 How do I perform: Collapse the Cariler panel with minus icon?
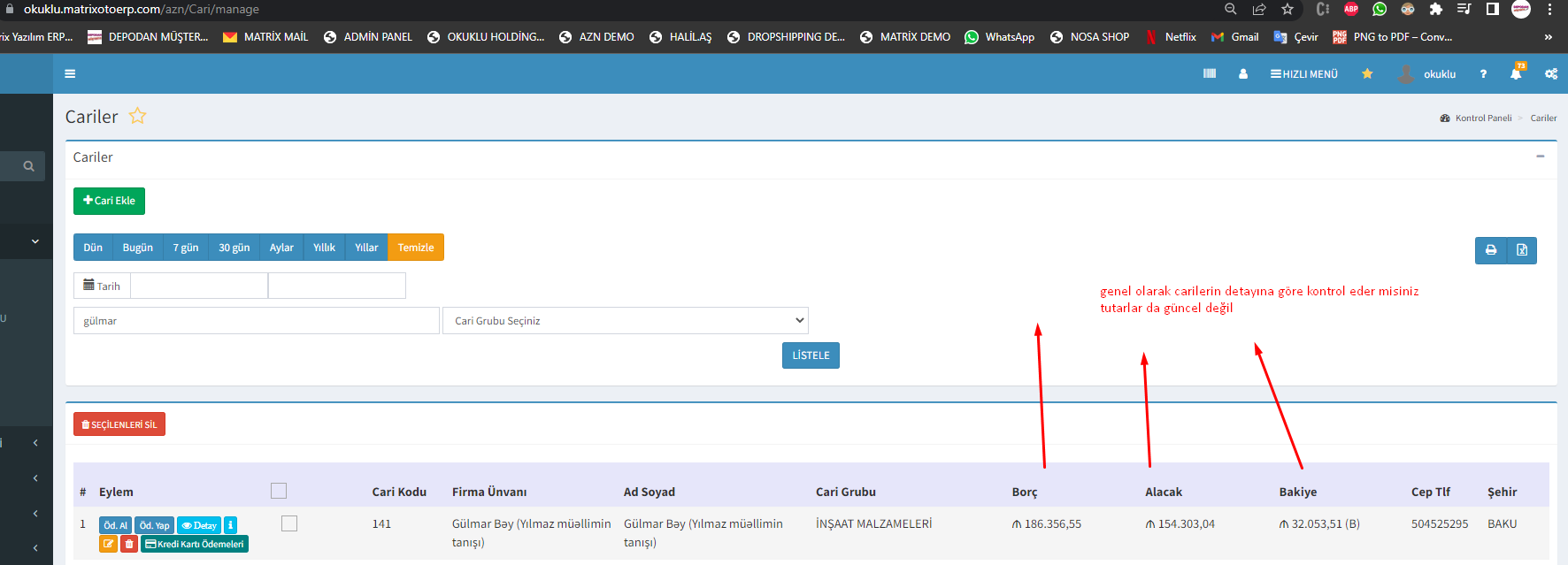pyautogui.click(x=1540, y=157)
